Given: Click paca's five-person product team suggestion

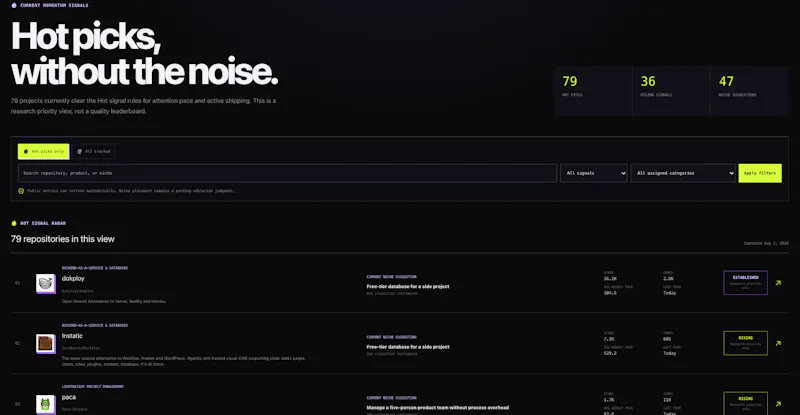Looking at the screenshot, I should point(437,407).
